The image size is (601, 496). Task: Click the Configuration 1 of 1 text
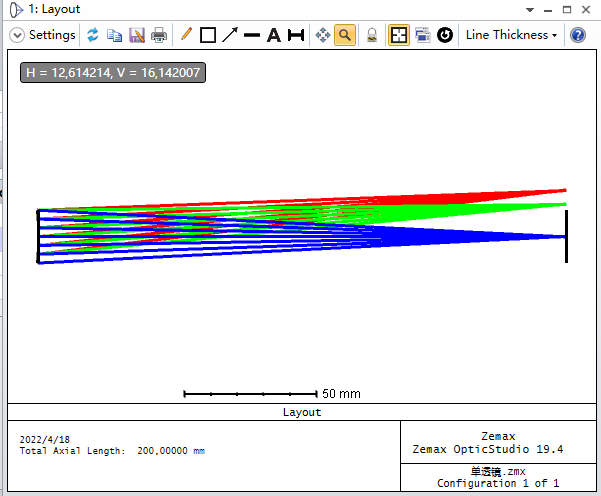pos(498,483)
